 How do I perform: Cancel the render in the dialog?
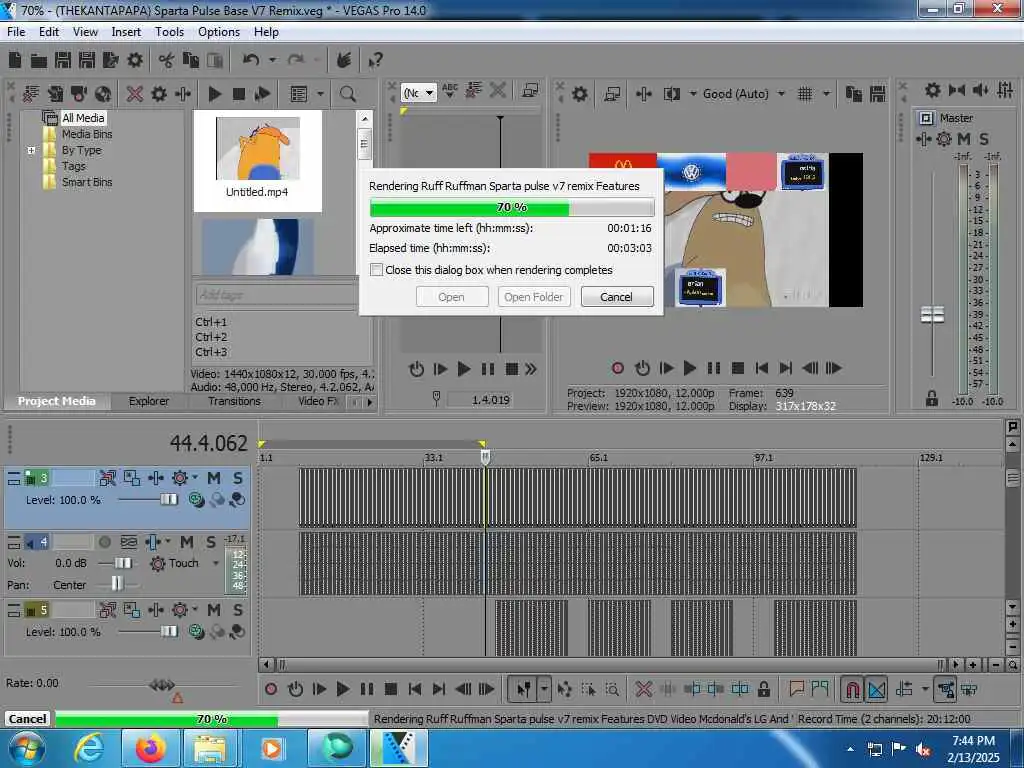click(616, 297)
